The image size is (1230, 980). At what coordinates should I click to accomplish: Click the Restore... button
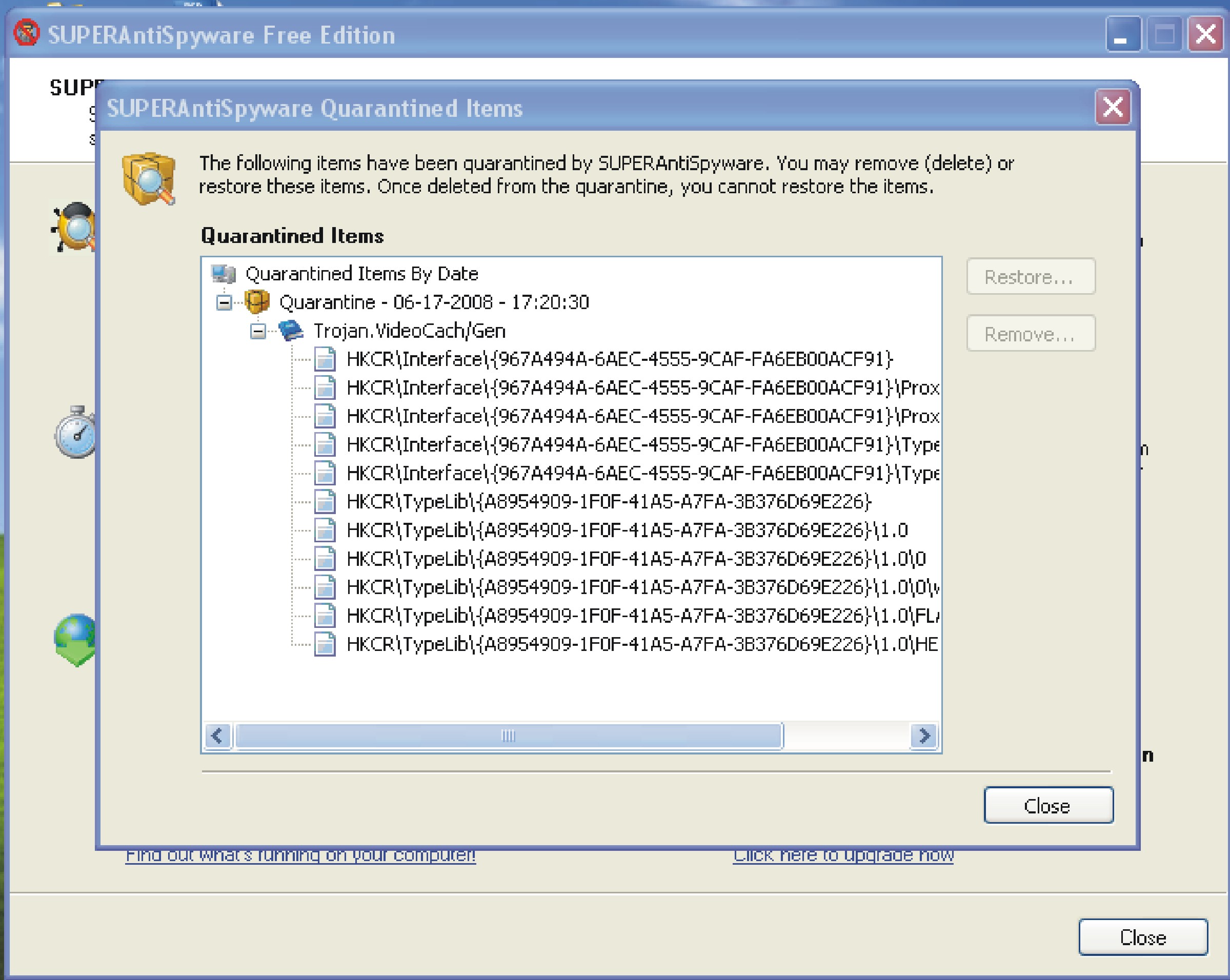tap(1031, 277)
